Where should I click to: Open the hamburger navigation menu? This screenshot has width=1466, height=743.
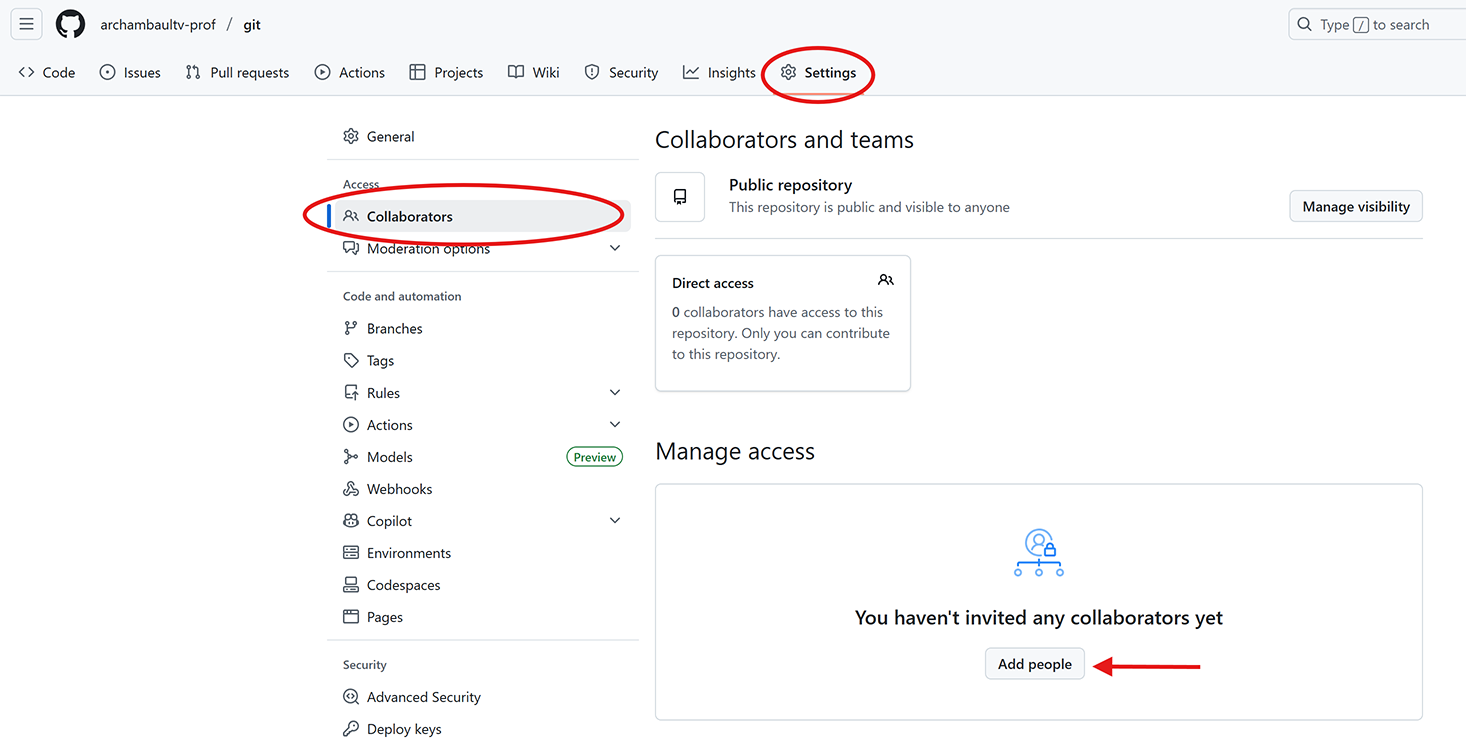[27, 24]
